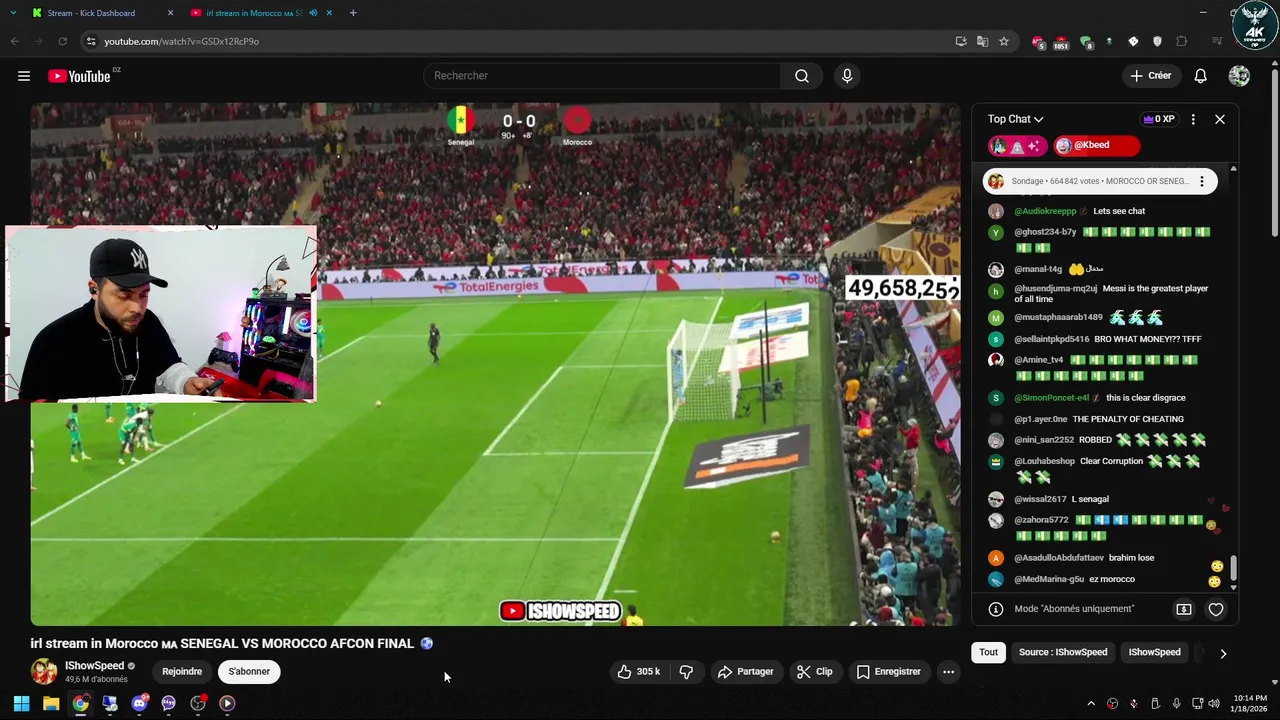Image resolution: width=1280 pixels, height=720 pixels.
Task: Reload the page in browser
Action: click(62, 41)
